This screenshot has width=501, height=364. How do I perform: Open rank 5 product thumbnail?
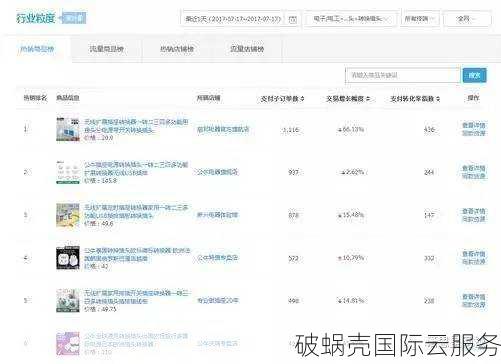(x=68, y=300)
